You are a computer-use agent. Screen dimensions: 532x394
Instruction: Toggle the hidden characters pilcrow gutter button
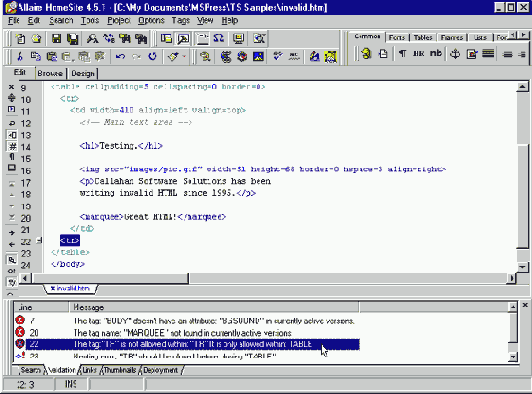click(12, 157)
